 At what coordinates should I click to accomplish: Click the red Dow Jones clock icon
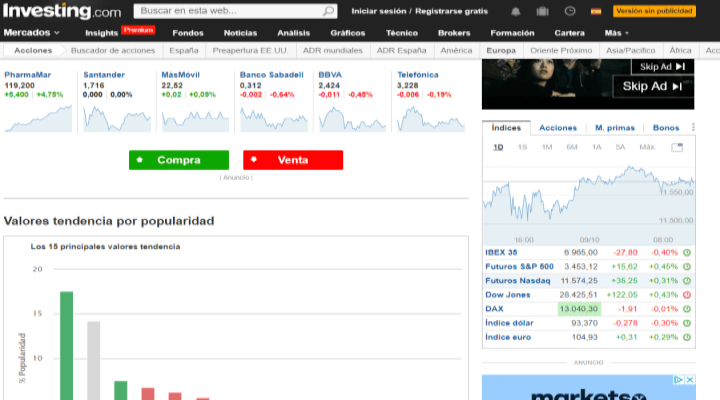(687, 295)
